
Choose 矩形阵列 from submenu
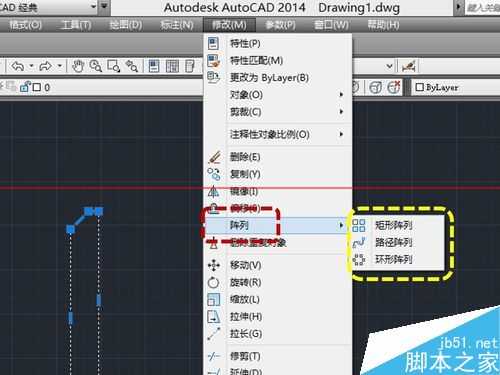pos(398,225)
